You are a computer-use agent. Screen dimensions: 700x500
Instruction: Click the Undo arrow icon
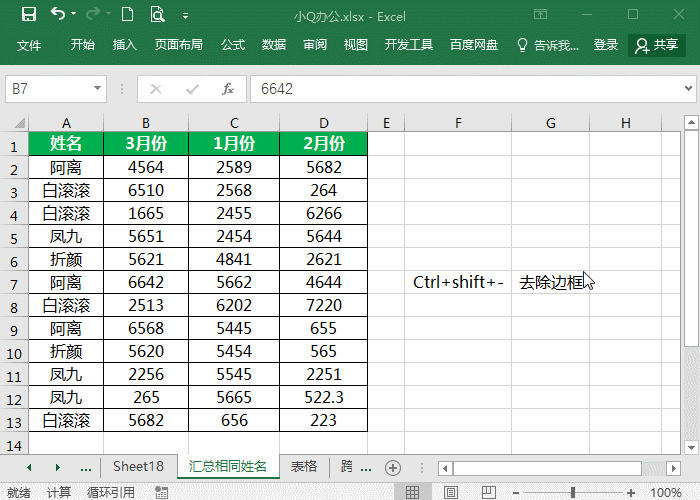point(58,14)
